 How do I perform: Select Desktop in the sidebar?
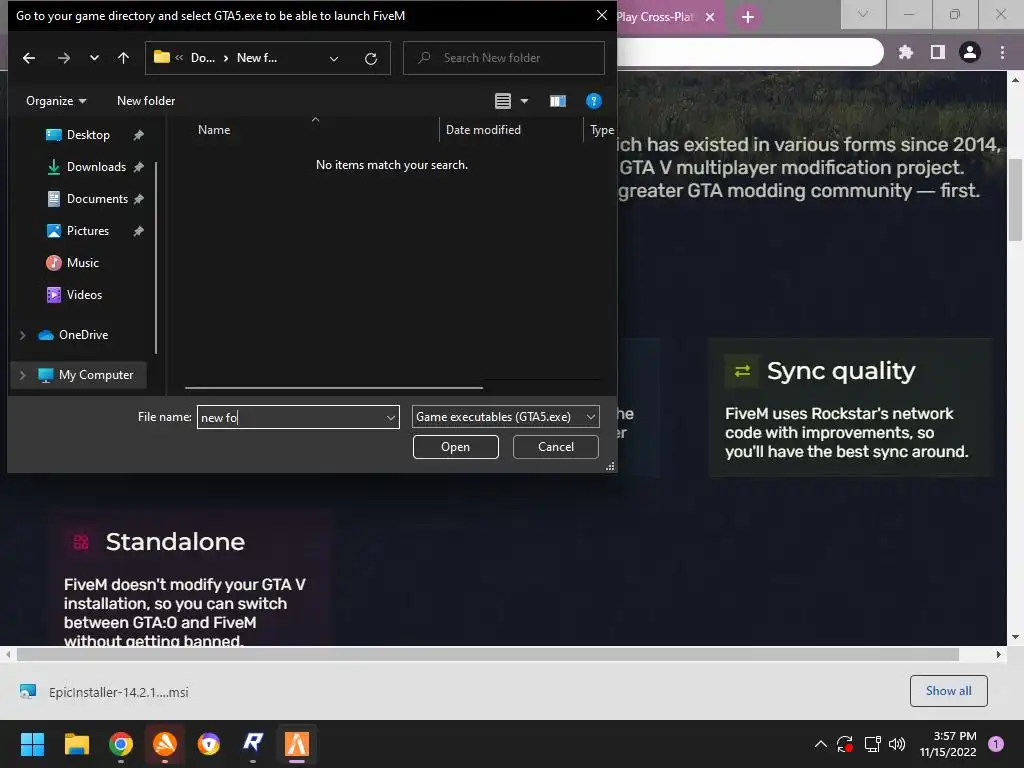(88, 135)
